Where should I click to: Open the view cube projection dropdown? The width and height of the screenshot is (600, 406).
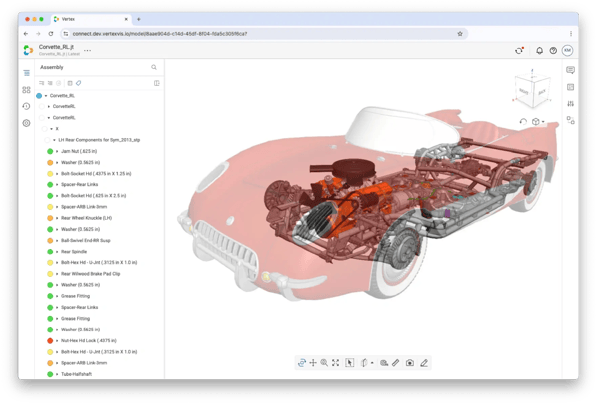pos(538,122)
